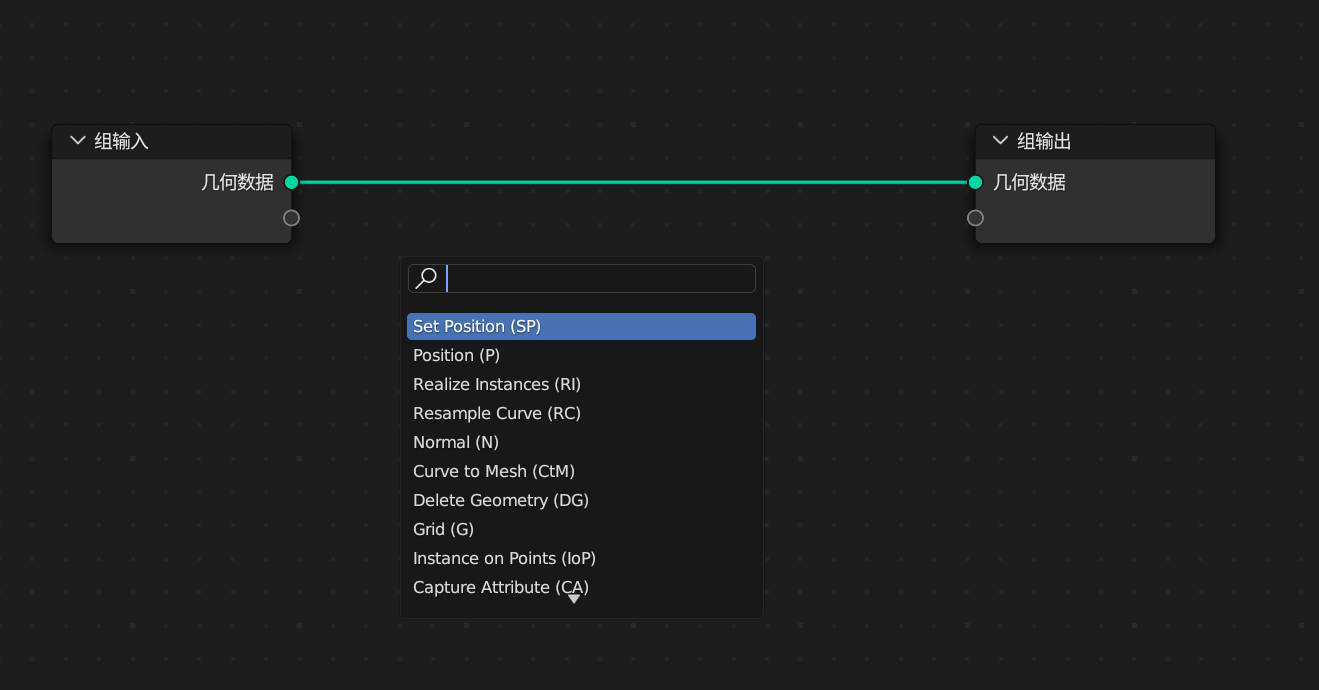Image resolution: width=1319 pixels, height=690 pixels.
Task: Choose Instance on Points (IoP)
Action: pyautogui.click(x=504, y=558)
